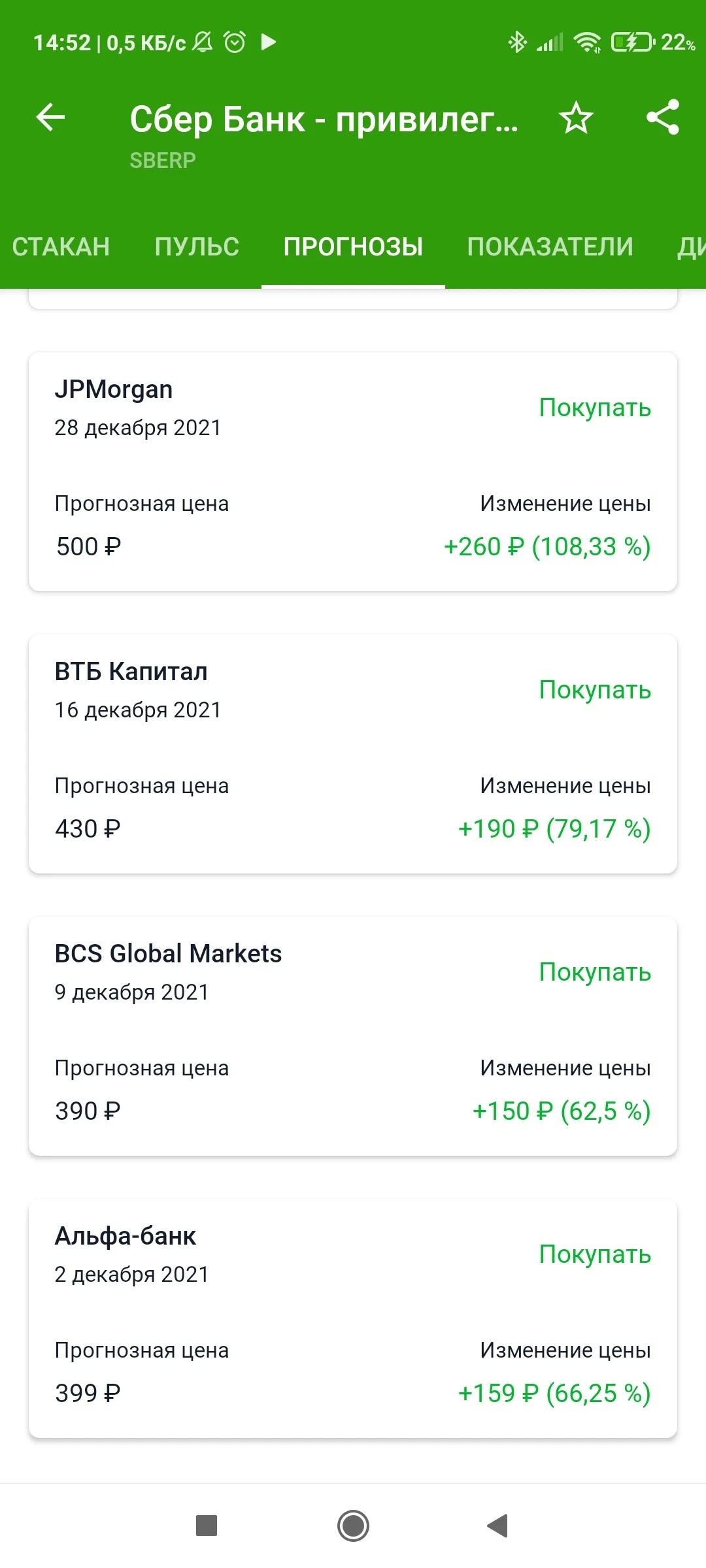Viewport: 706px width, 1568px height.
Task: Tap the battery charging icon
Action: point(632,42)
